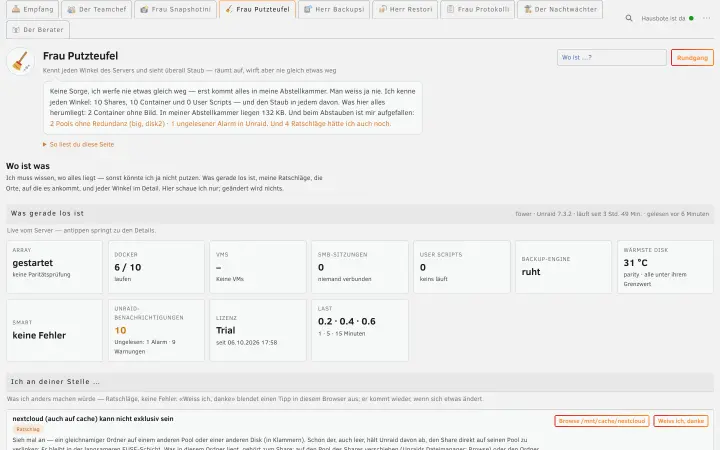Viewport: 720px width, 450px height.
Task: Click the Ratschlag tag on nextcloud tip
Action: coord(28,429)
